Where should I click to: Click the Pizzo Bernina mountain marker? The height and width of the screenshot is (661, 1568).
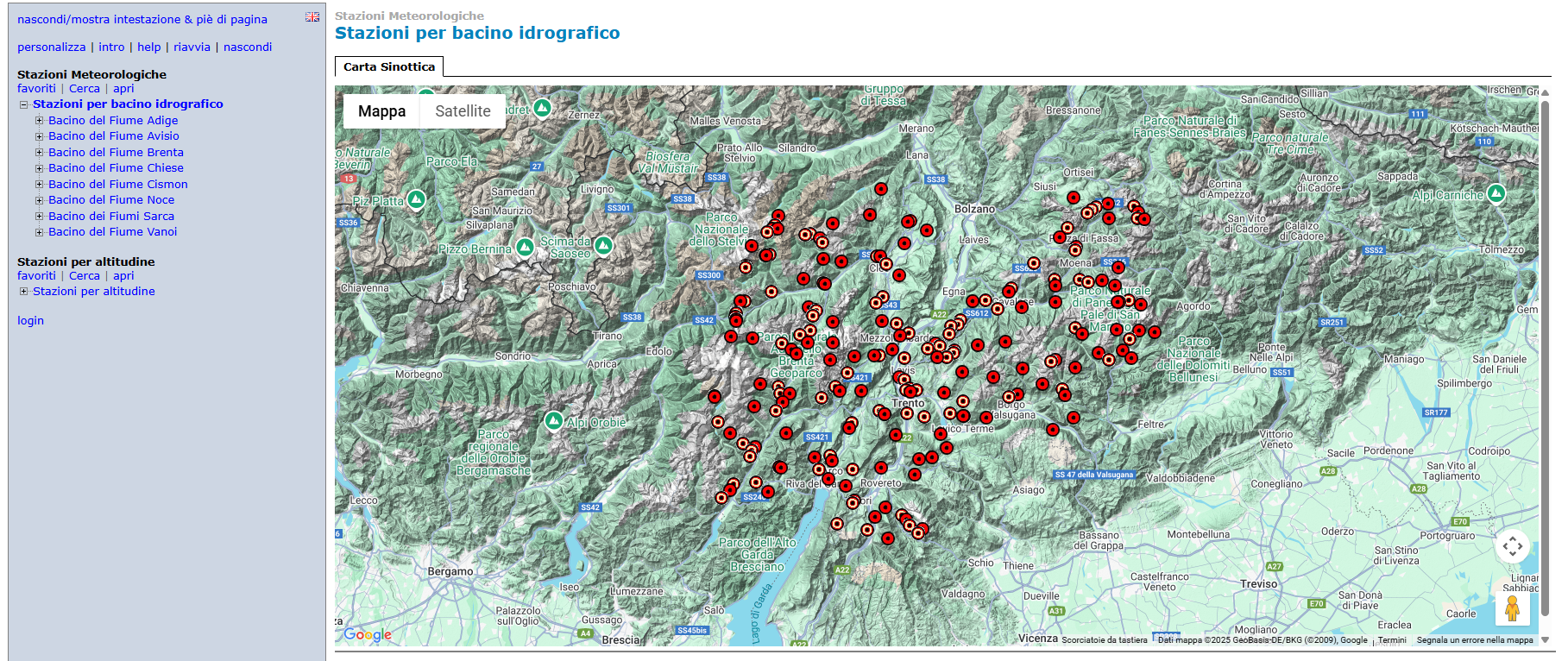point(525,249)
